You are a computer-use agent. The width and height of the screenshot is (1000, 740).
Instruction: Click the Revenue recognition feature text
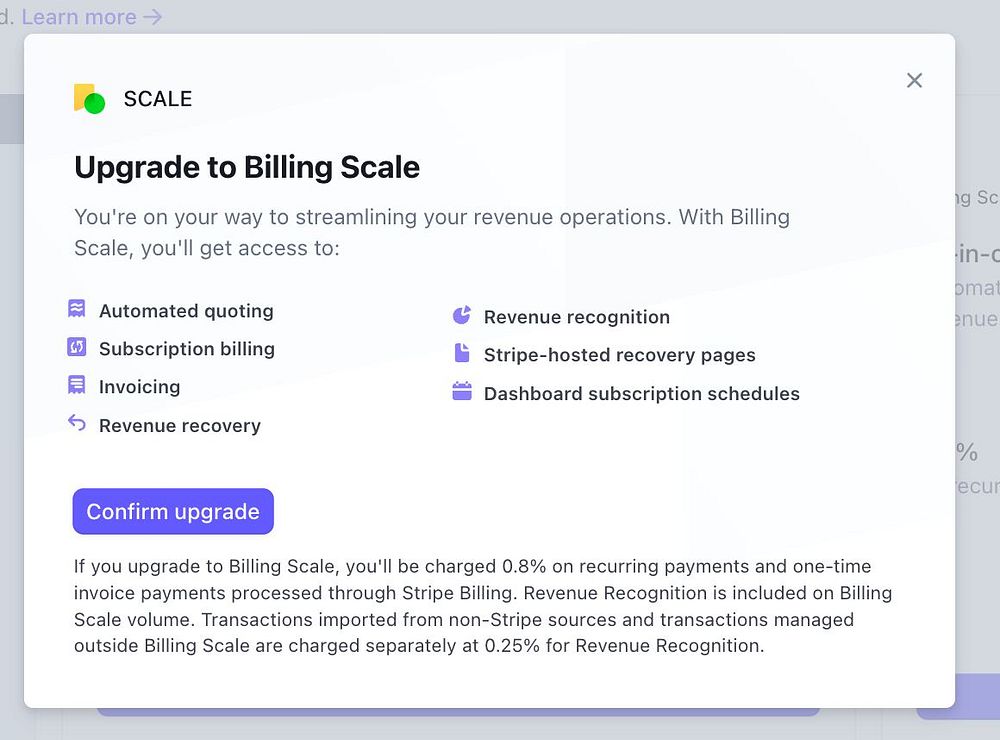(577, 317)
